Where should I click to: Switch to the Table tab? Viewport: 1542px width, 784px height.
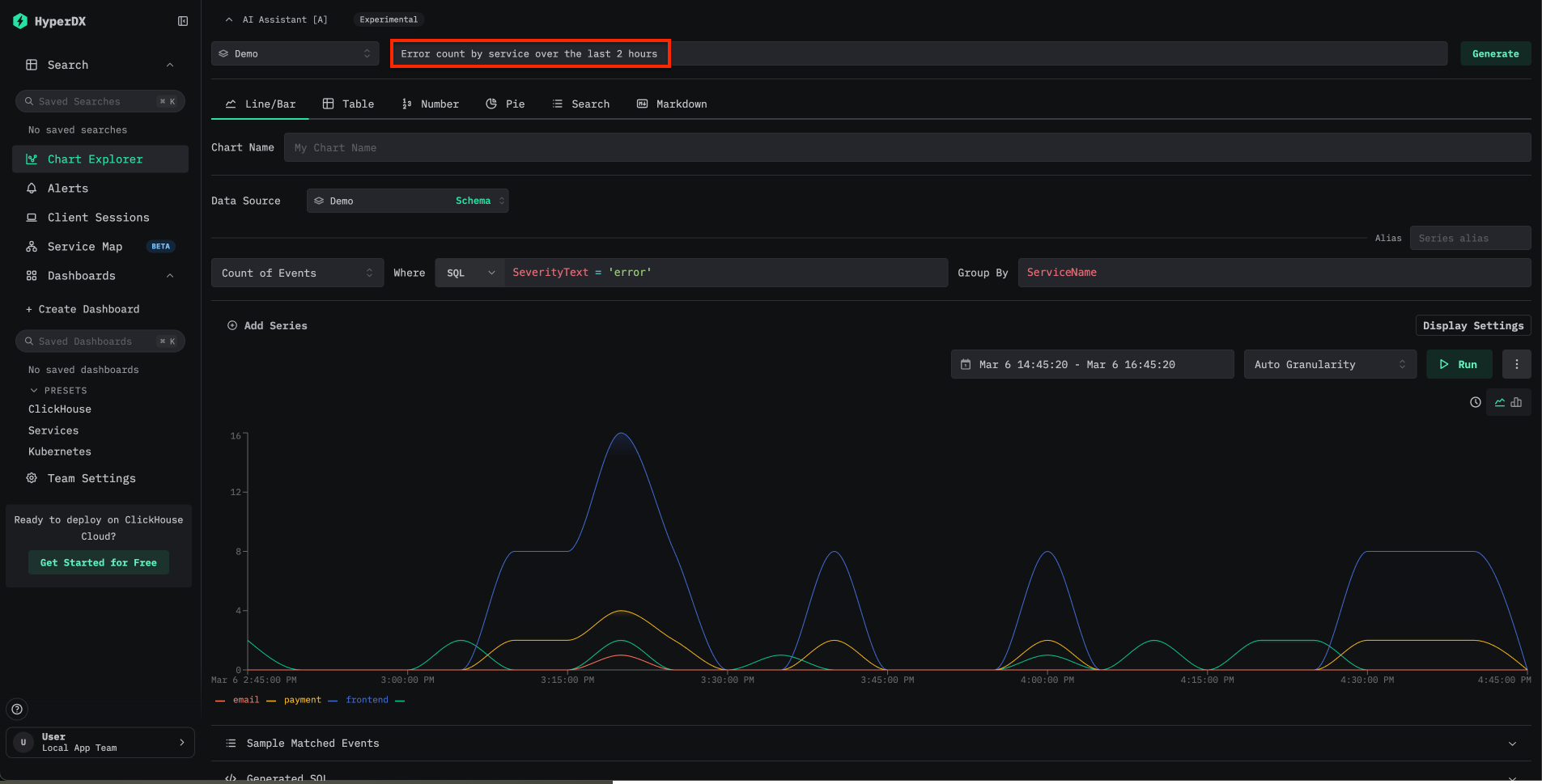pyautogui.click(x=348, y=104)
